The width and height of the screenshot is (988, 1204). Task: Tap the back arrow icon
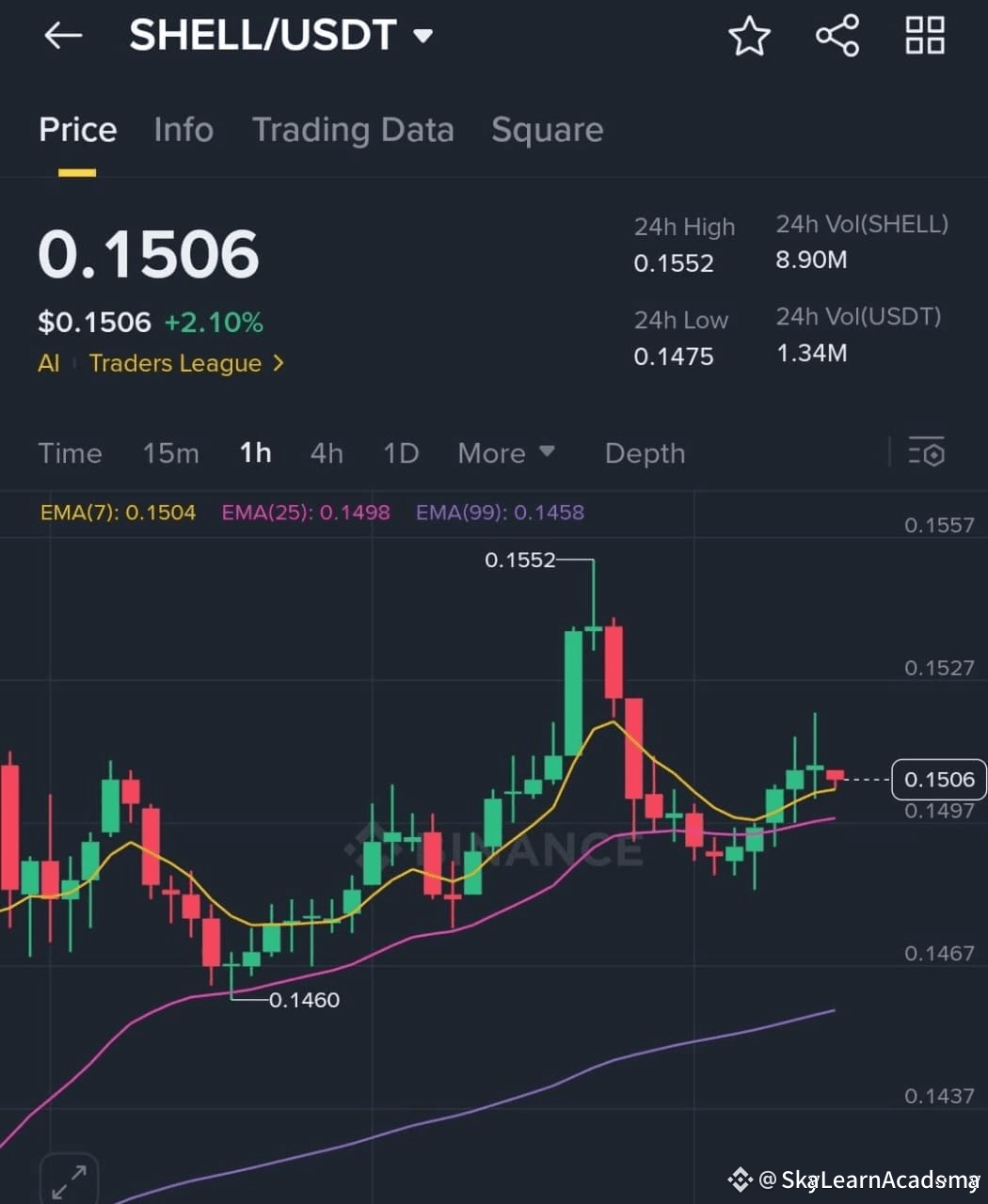[63, 36]
